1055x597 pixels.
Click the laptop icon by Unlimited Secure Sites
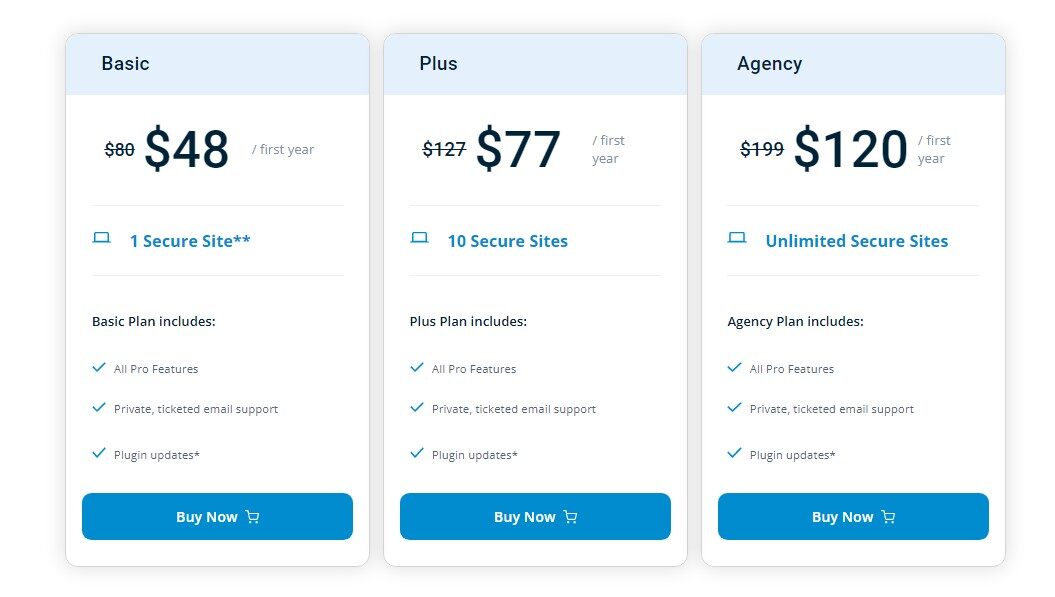(737, 238)
